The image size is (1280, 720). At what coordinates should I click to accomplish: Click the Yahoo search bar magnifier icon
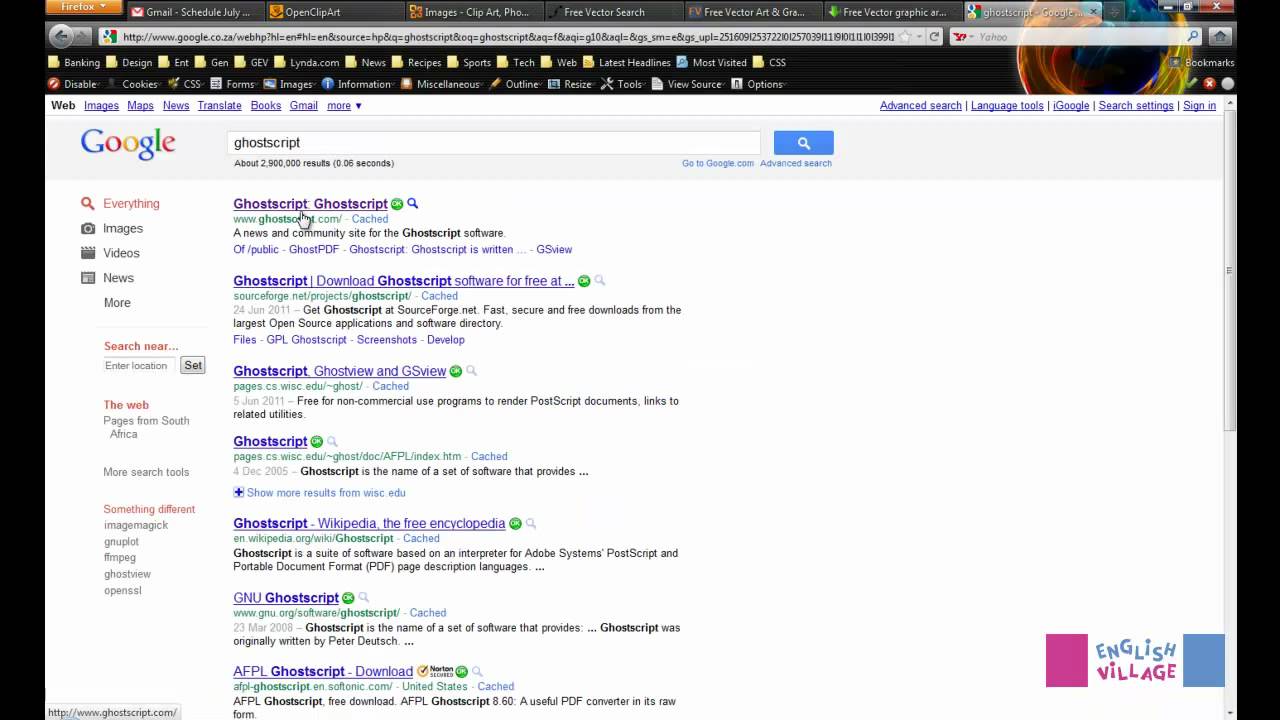tap(1193, 37)
